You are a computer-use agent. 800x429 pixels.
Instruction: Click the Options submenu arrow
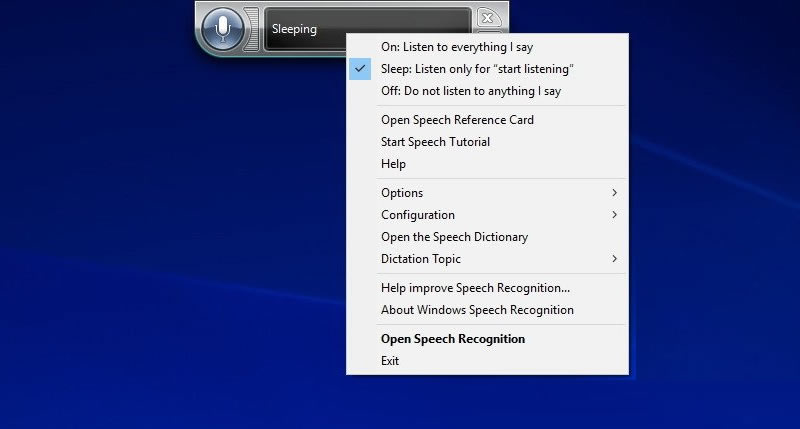(x=614, y=193)
